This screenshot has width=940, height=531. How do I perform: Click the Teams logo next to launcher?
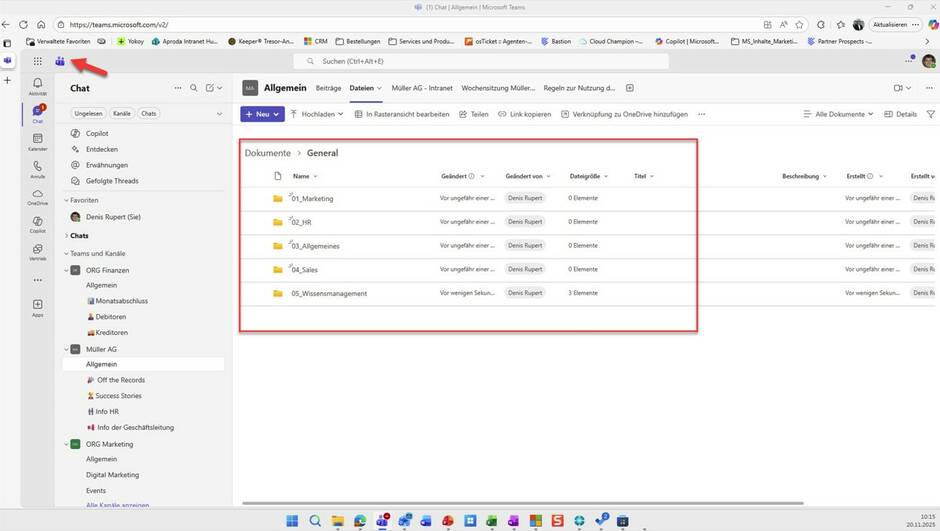tap(60, 61)
